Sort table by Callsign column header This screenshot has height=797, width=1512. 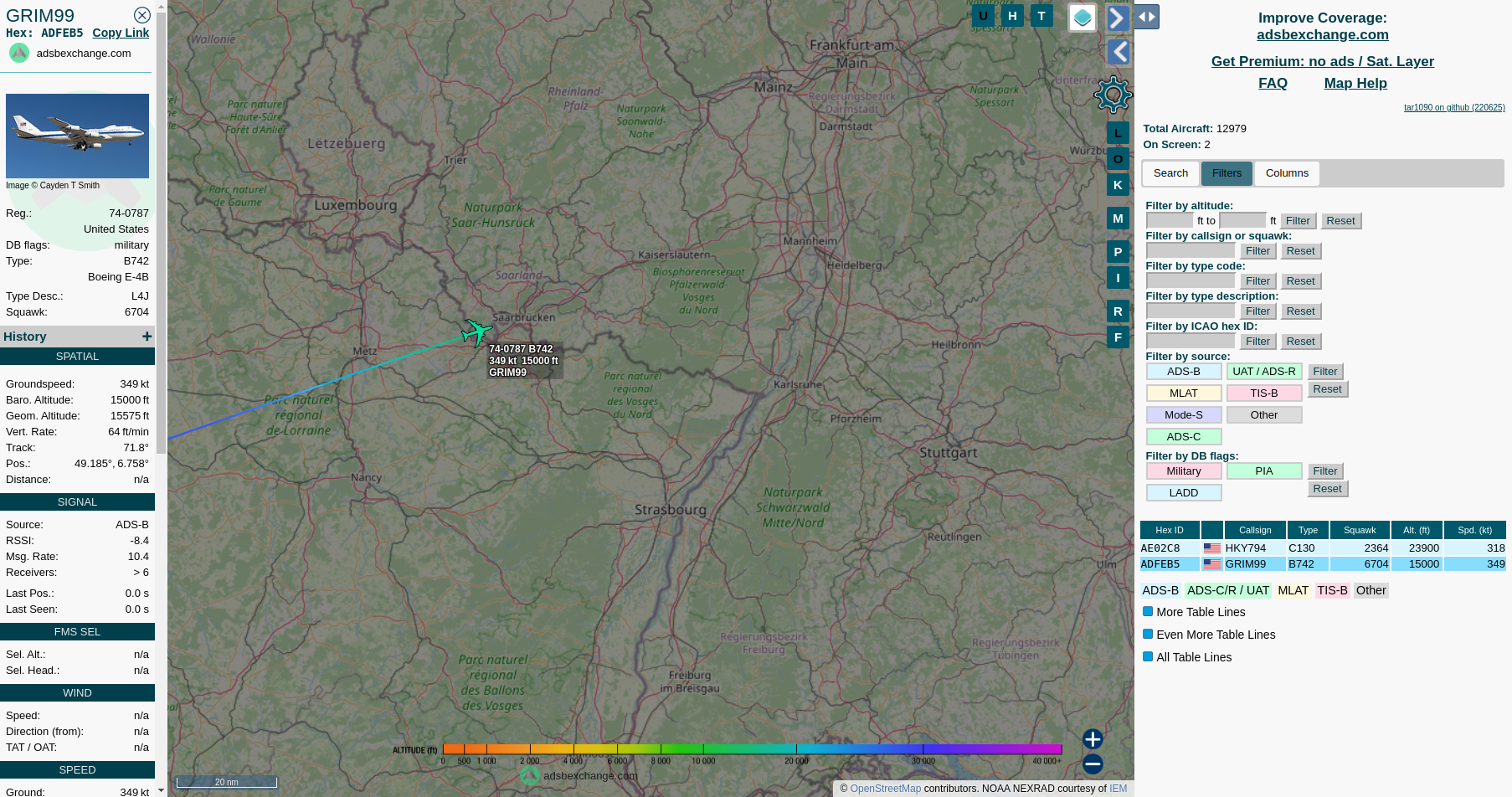(x=1255, y=530)
